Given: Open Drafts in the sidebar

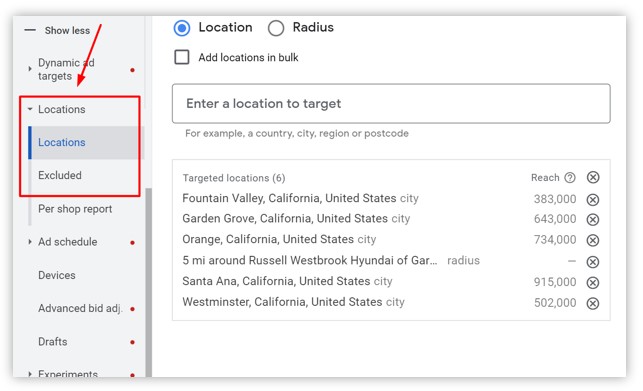Looking at the screenshot, I should (x=52, y=341).
